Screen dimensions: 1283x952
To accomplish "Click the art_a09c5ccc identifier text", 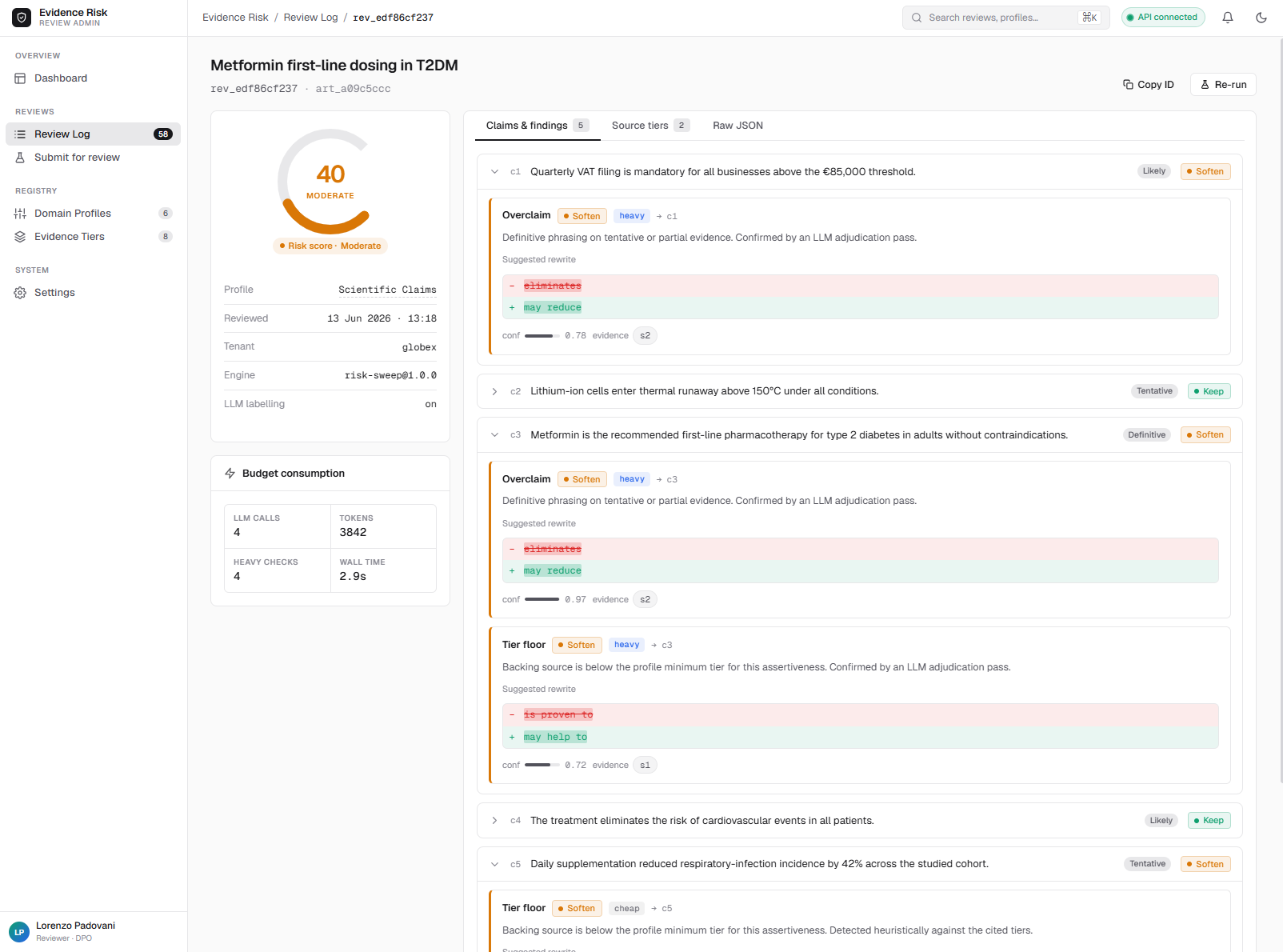I will pyautogui.click(x=353, y=89).
